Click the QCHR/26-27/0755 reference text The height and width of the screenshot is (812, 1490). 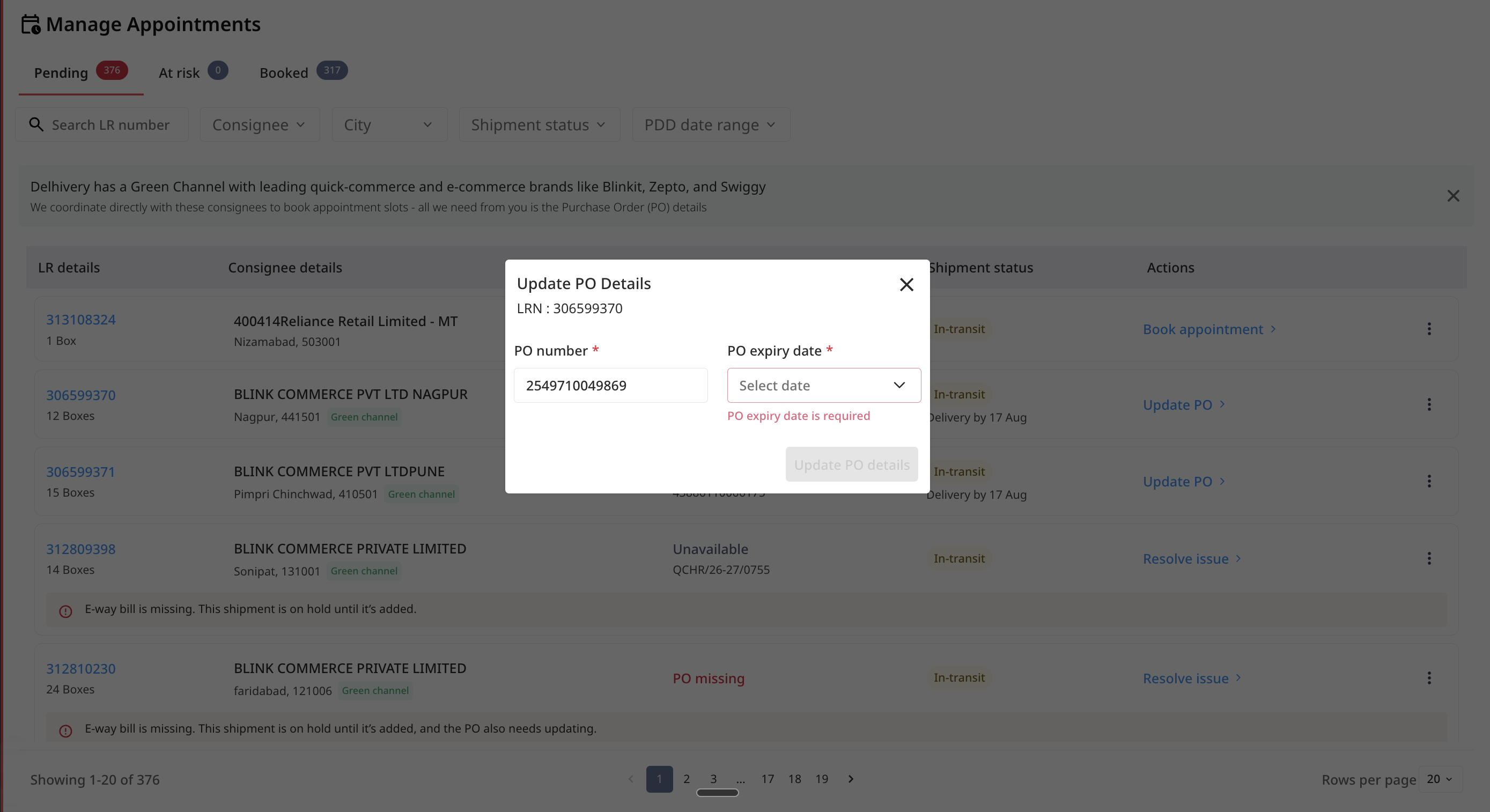point(721,570)
